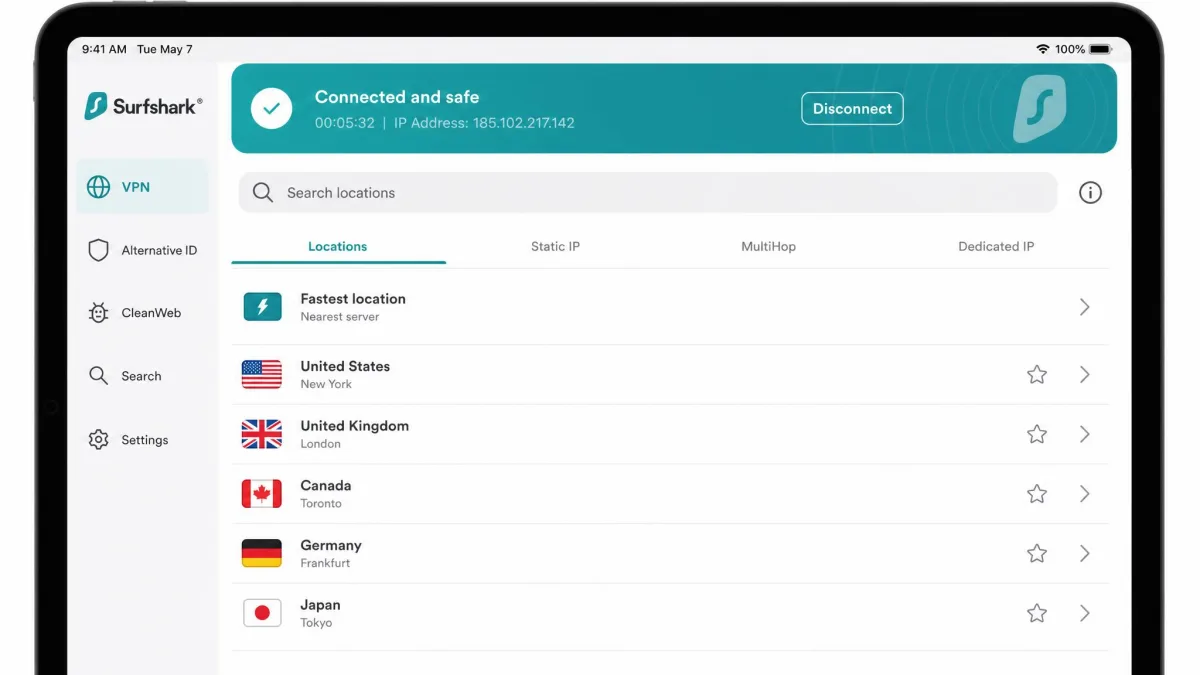This screenshot has height=675, width=1200.
Task: Click the Surfshark logo in sidebar
Action: coord(143,106)
